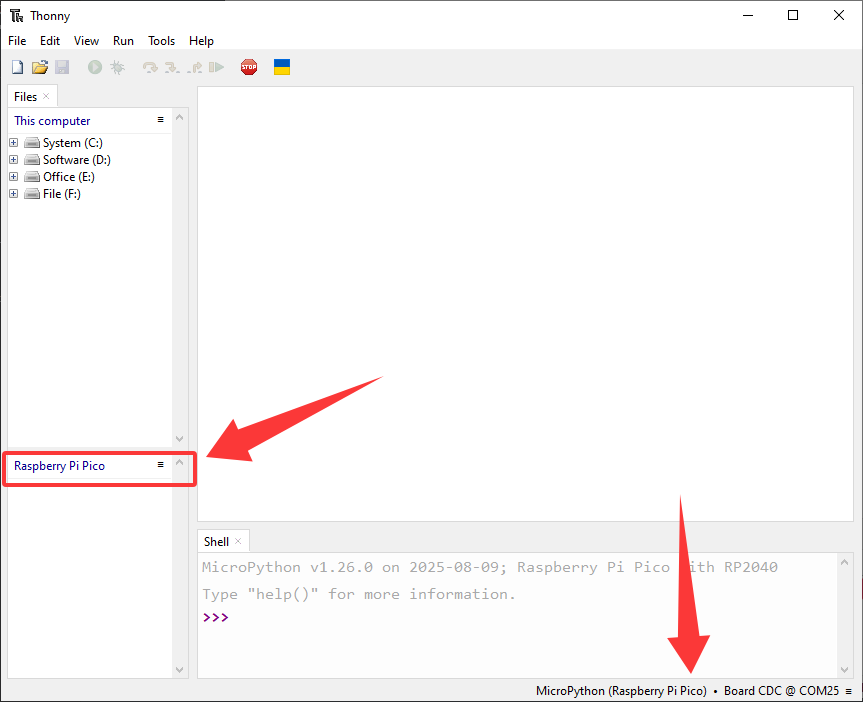Click the Step over icon

point(150,67)
